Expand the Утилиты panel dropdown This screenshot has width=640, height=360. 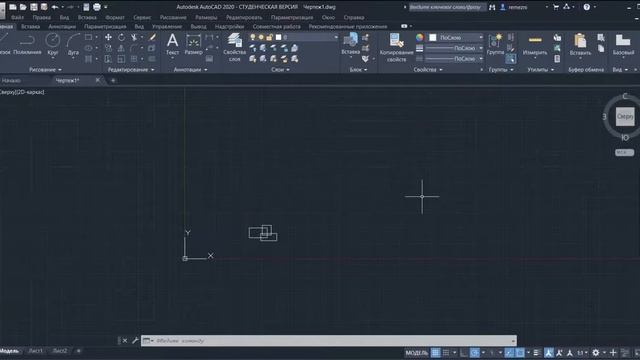point(540,70)
